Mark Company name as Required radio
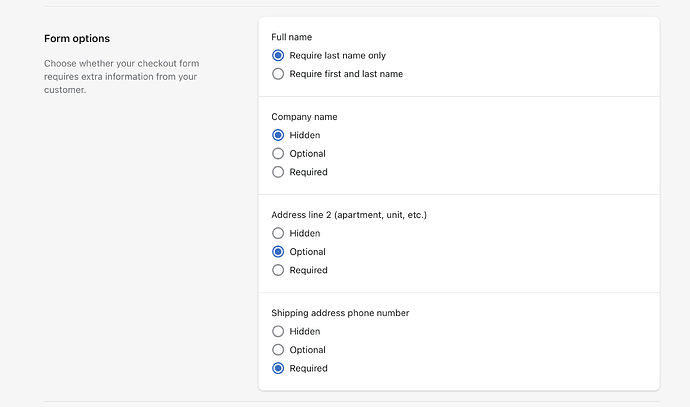Screen dimensions: 690x407 coord(278,172)
